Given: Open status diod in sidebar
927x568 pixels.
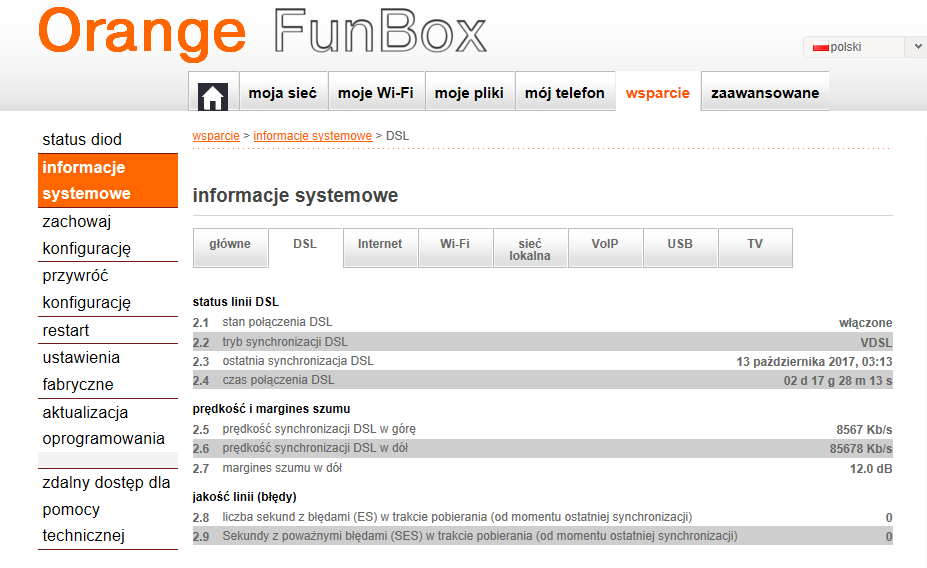Looking at the screenshot, I should pos(108,139).
